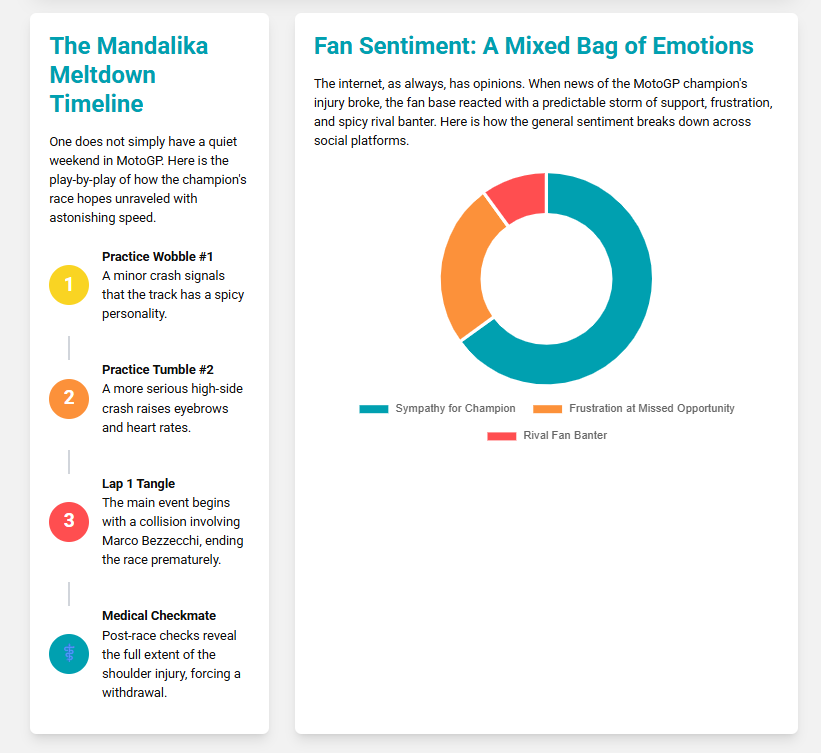
Task: Click the orange Frustration legend color box
Action: click(547, 408)
